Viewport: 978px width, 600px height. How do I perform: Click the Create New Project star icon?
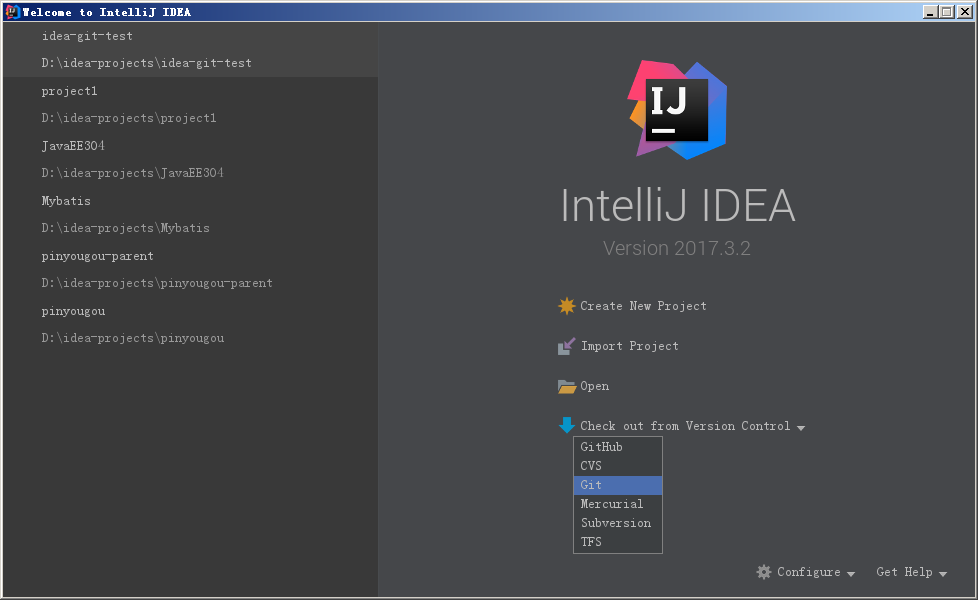click(x=567, y=306)
